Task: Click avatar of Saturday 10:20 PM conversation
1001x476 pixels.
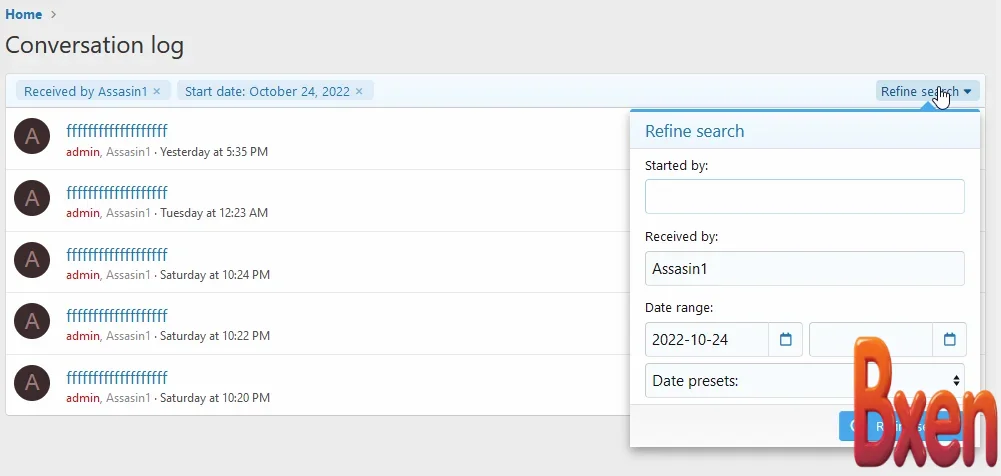Action: (32, 383)
